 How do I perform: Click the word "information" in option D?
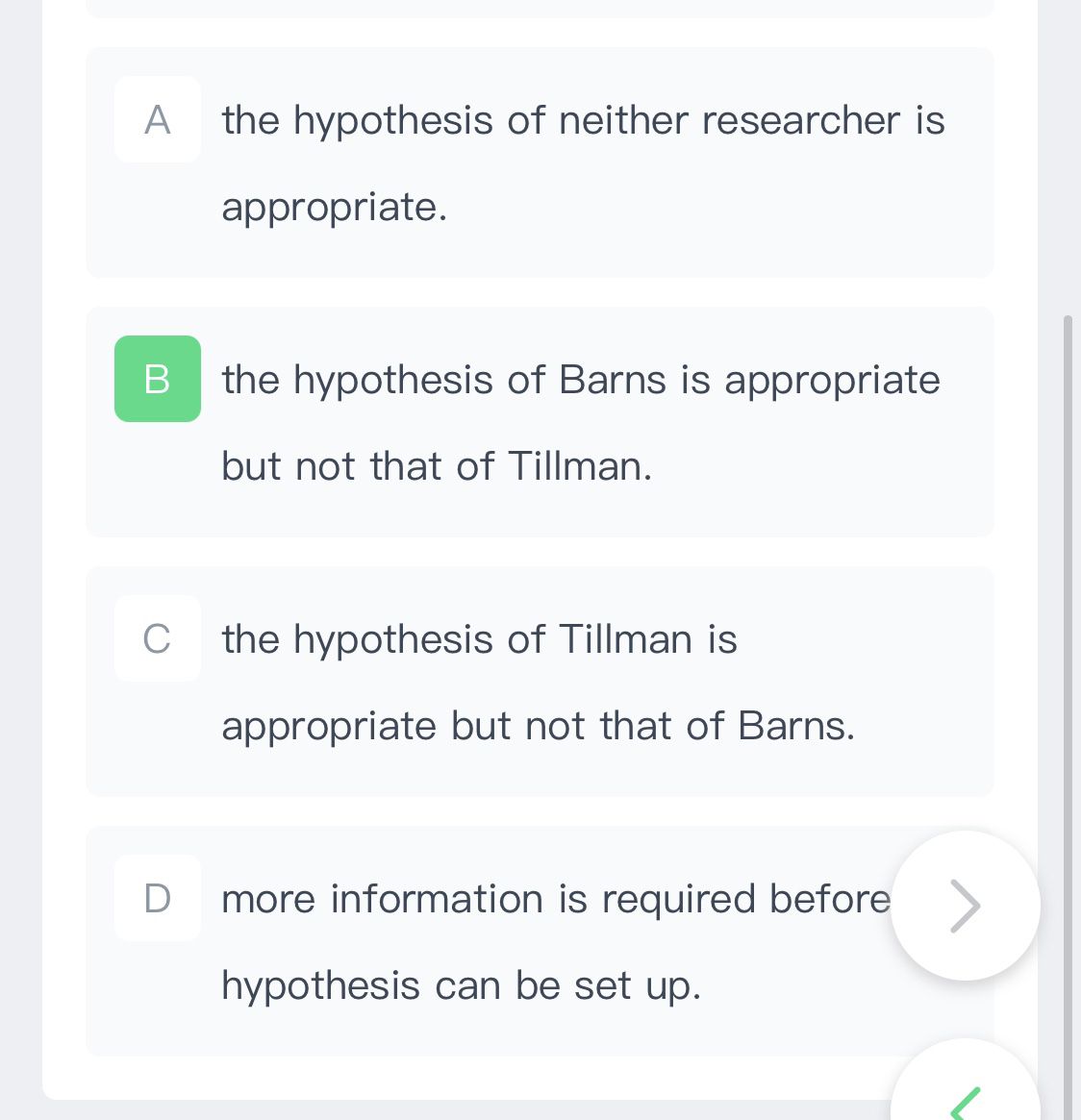pyautogui.click(x=438, y=900)
